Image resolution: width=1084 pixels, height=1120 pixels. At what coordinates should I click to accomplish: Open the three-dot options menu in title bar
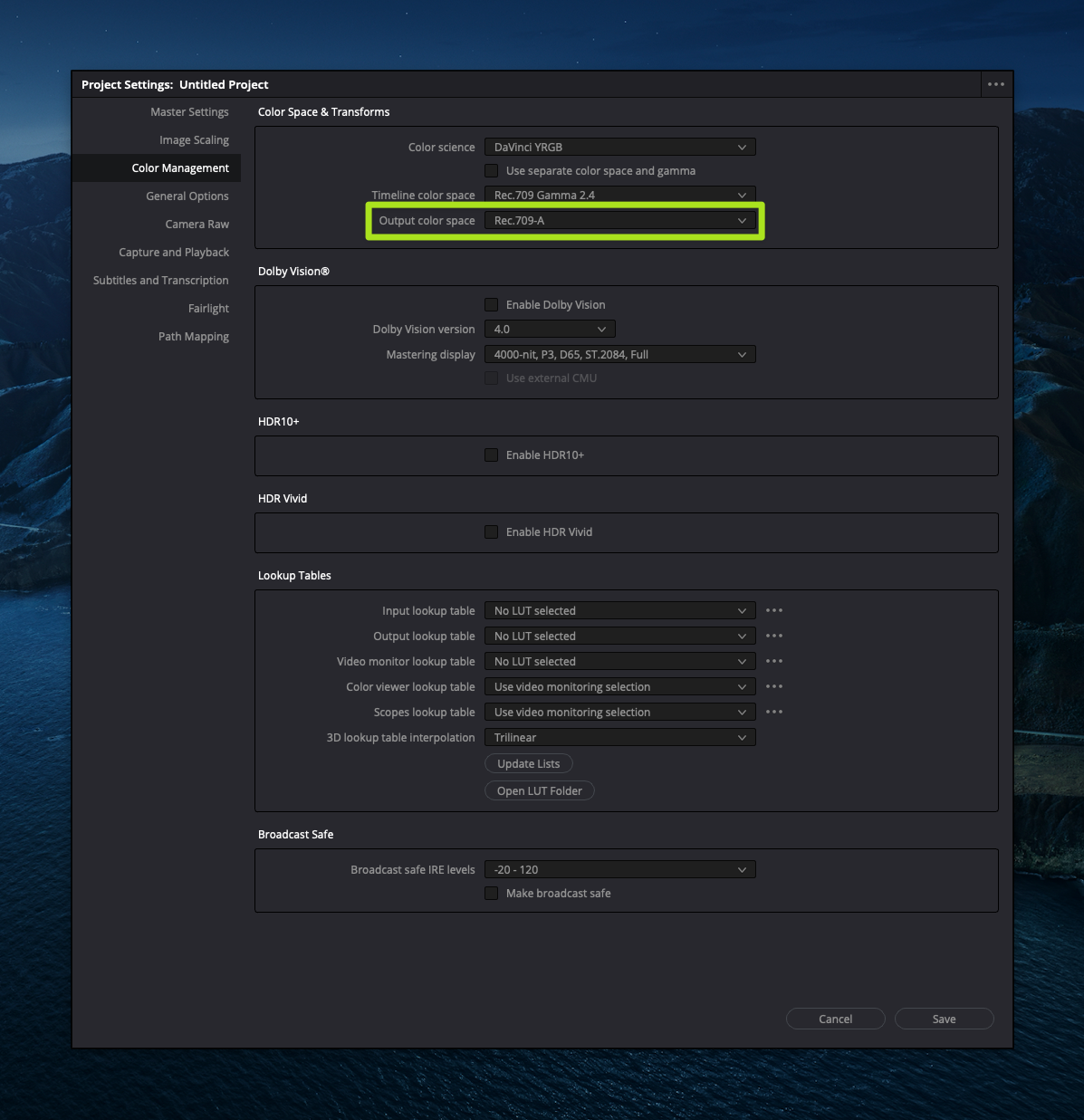tap(996, 84)
